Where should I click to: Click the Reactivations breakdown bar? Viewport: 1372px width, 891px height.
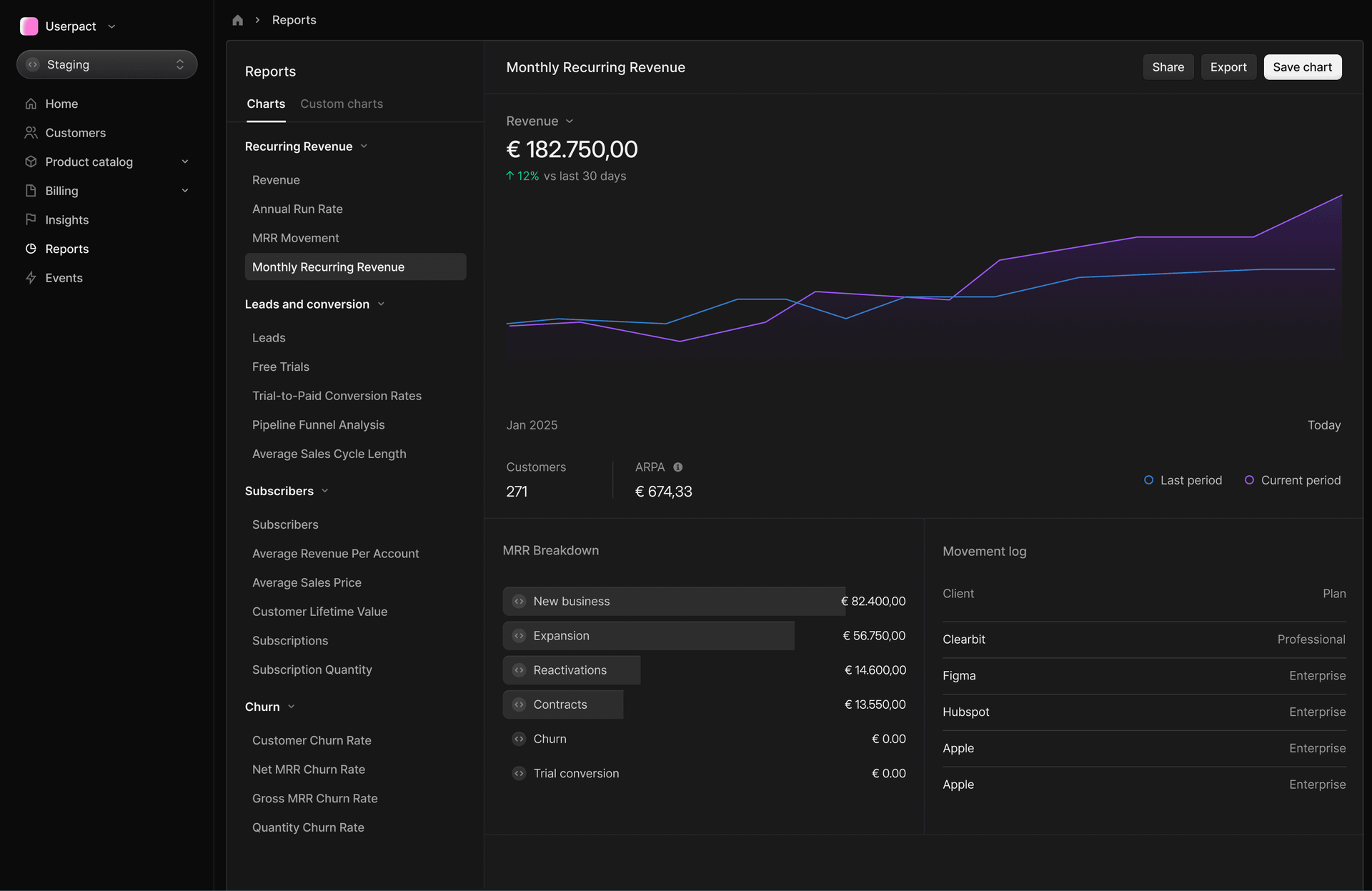572,670
